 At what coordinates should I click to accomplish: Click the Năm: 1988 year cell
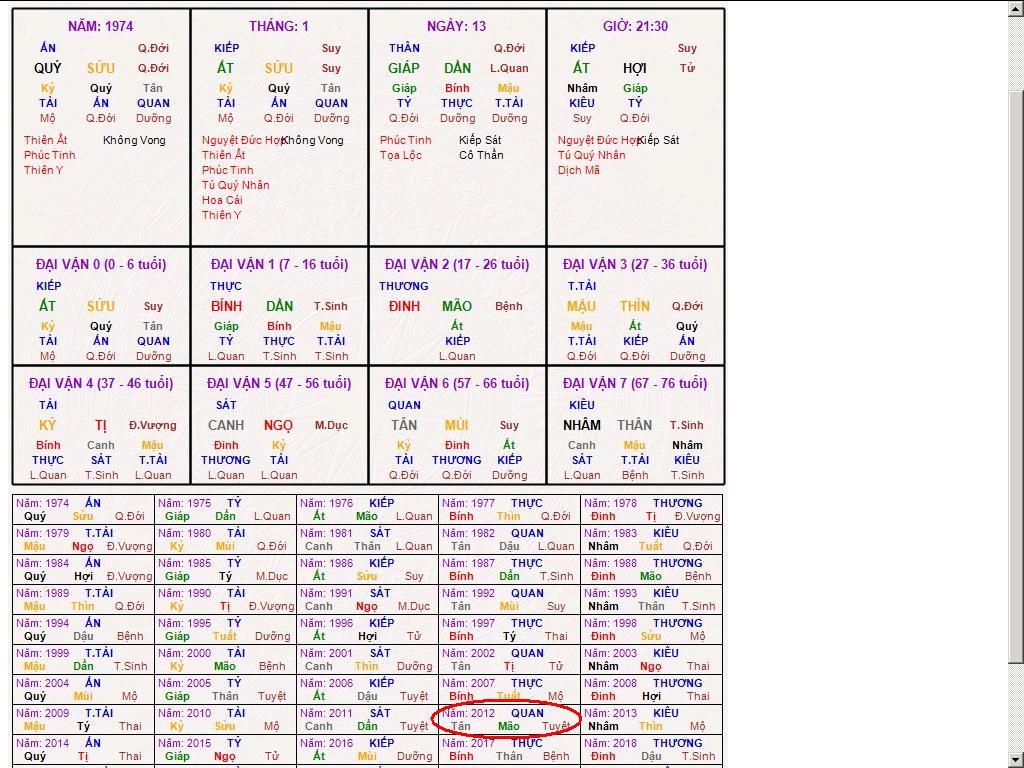(x=652, y=570)
